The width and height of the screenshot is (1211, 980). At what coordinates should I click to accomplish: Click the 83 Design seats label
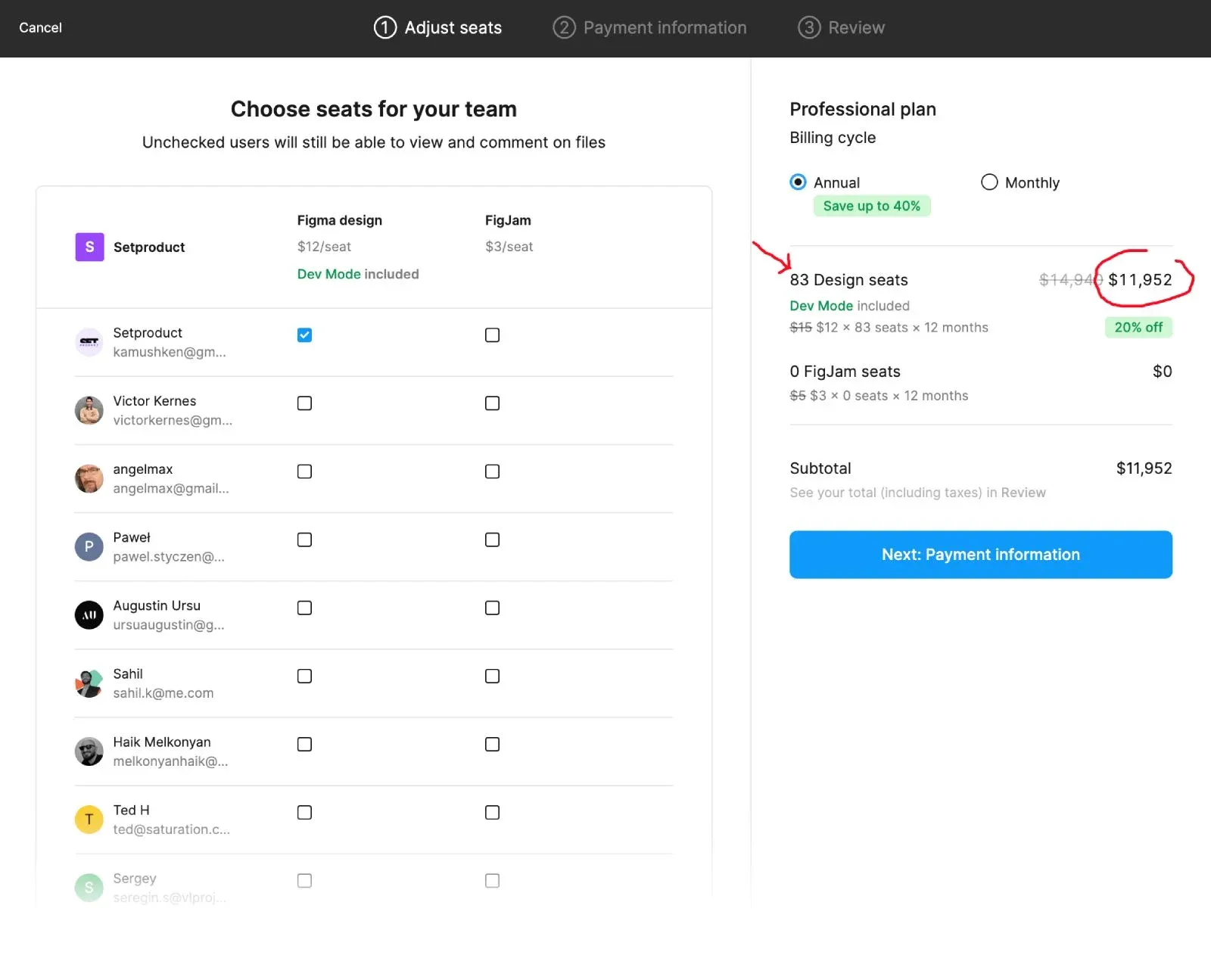coord(848,280)
